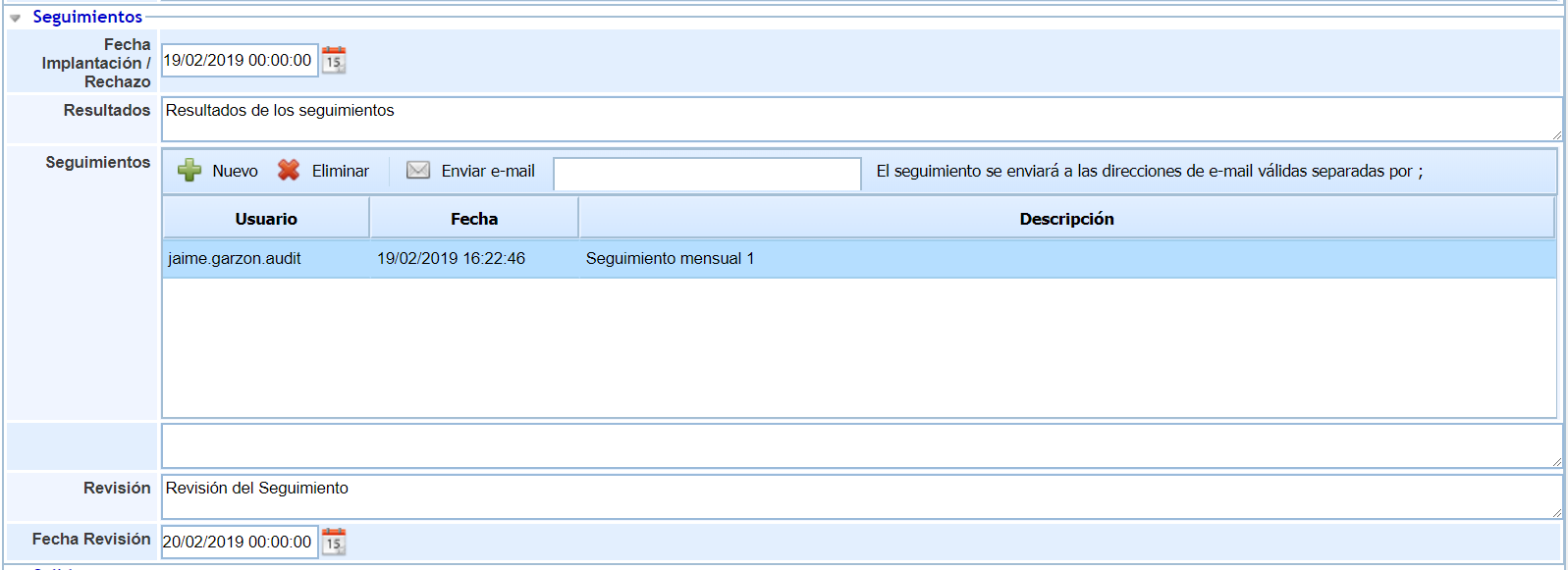
Task: Sort by the Descripción column header
Action: tap(1066, 219)
